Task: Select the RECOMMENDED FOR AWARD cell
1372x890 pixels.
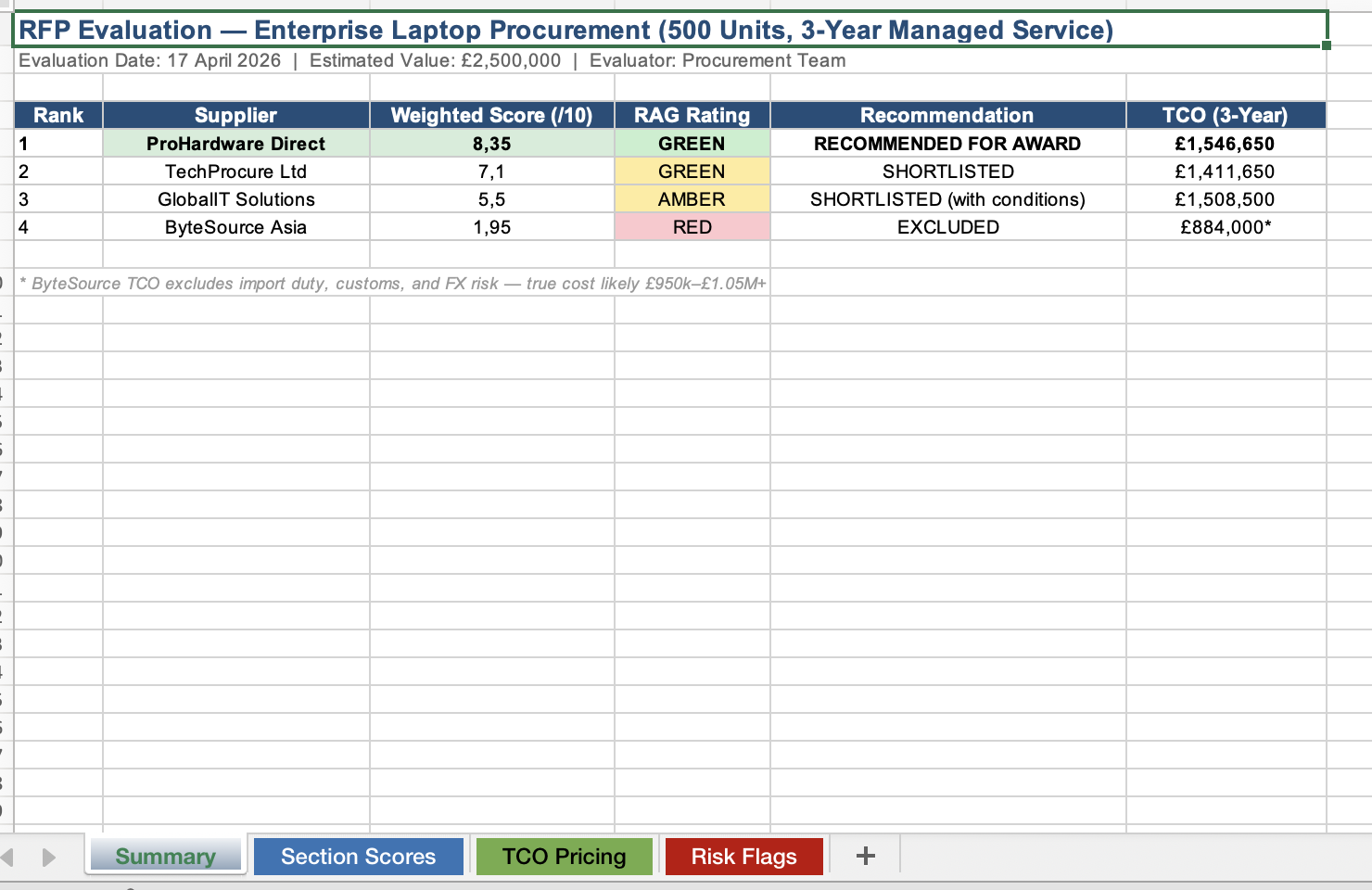Action: tap(947, 144)
